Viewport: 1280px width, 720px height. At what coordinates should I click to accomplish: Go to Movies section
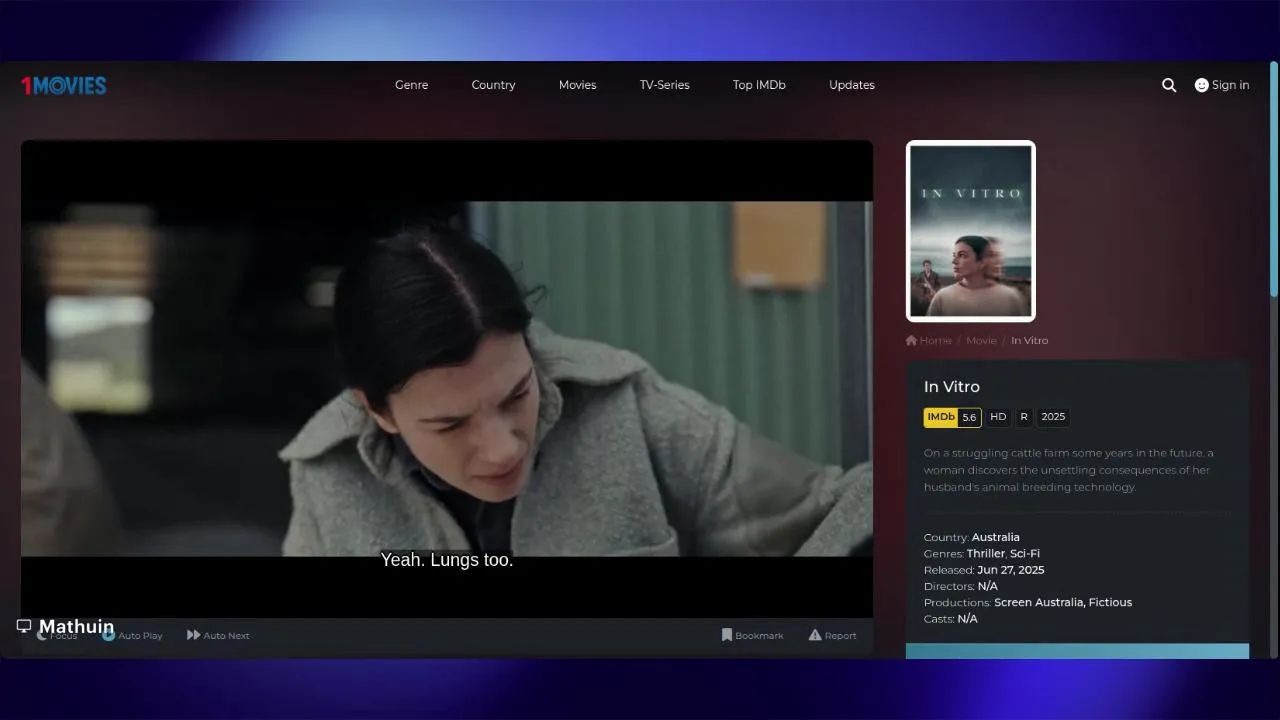pyautogui.click(x=578, y=85)
